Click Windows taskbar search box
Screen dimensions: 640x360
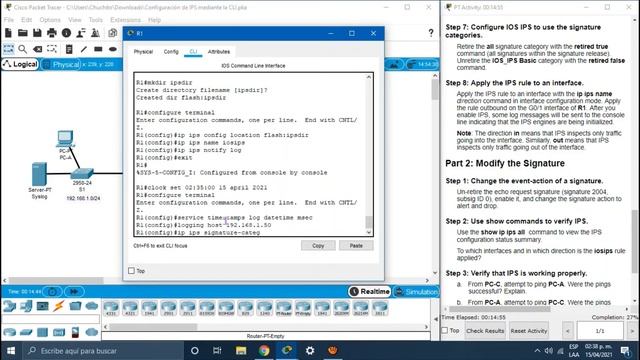click(102, 351)
